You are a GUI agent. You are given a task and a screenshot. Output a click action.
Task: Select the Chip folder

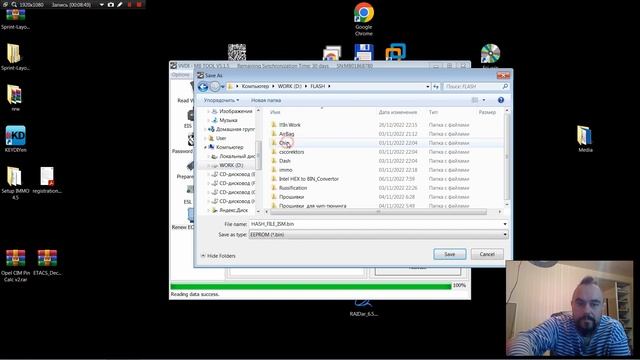click(x=284, y=143)
